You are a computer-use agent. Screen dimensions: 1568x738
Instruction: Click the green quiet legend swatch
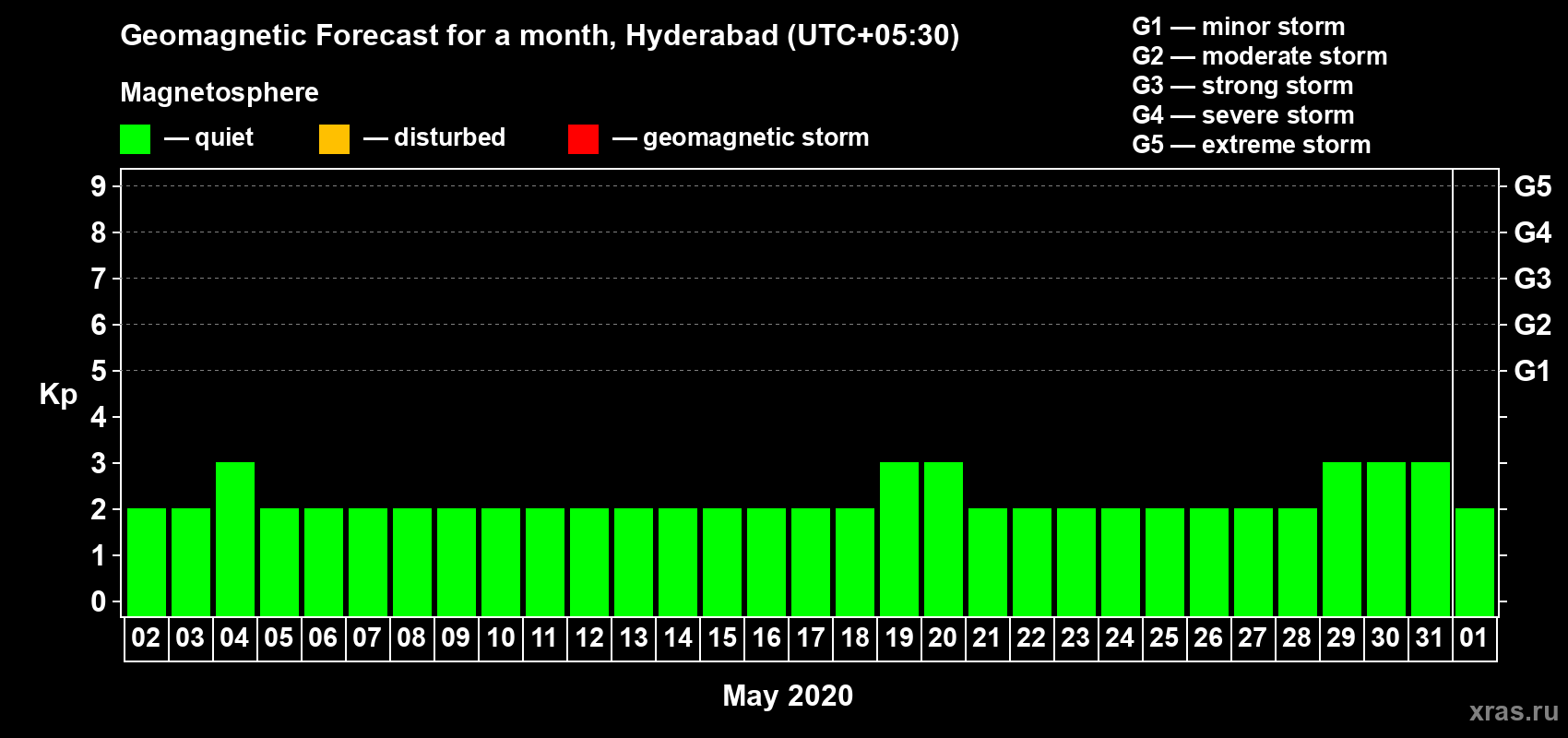pyautogui.click(x=135, y=139)
